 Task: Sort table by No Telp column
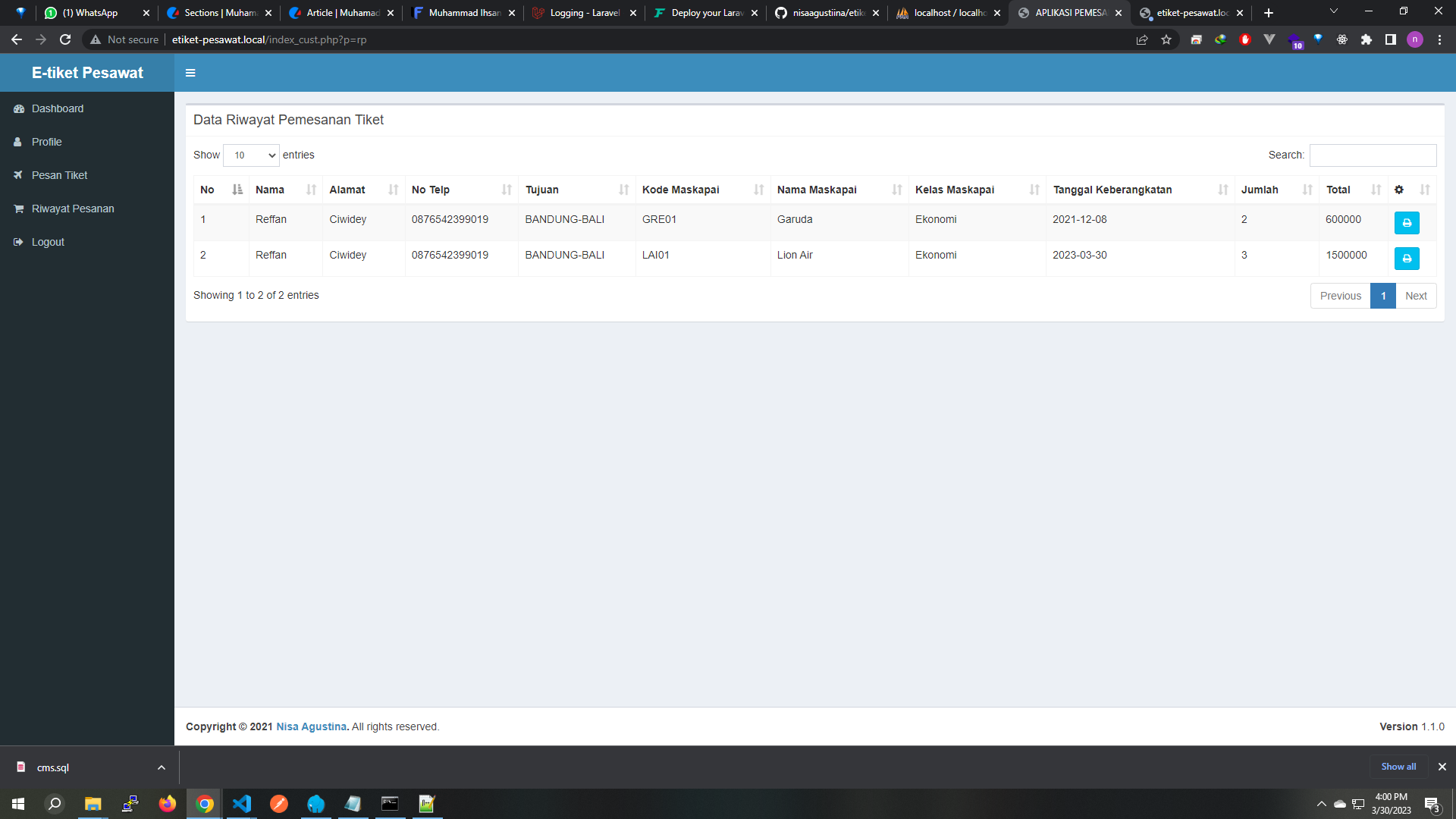[x=461, y=190]
